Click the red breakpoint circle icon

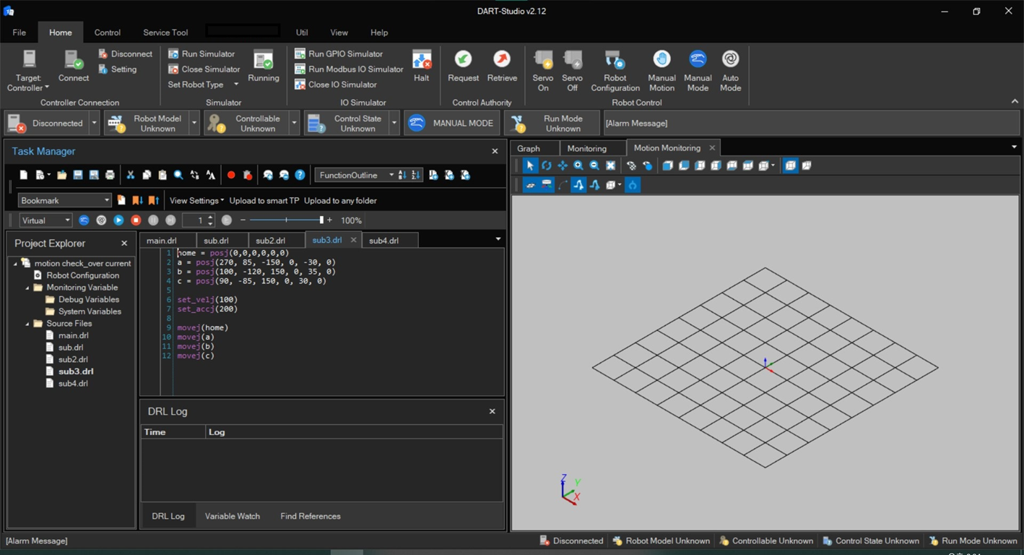click(x=231, y=175)
